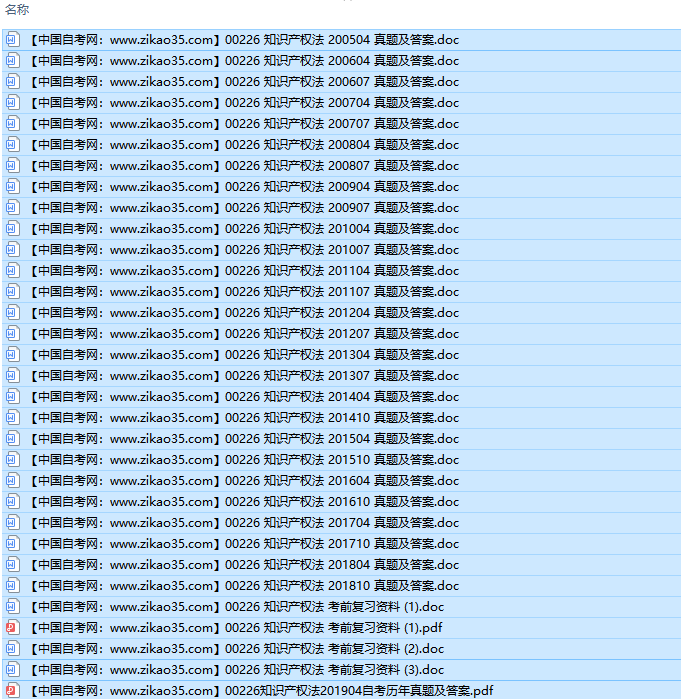Click doc icon of 201710 真题及答案 file
This screenshot has height=699, width=681.
click(x=12, y=544)
